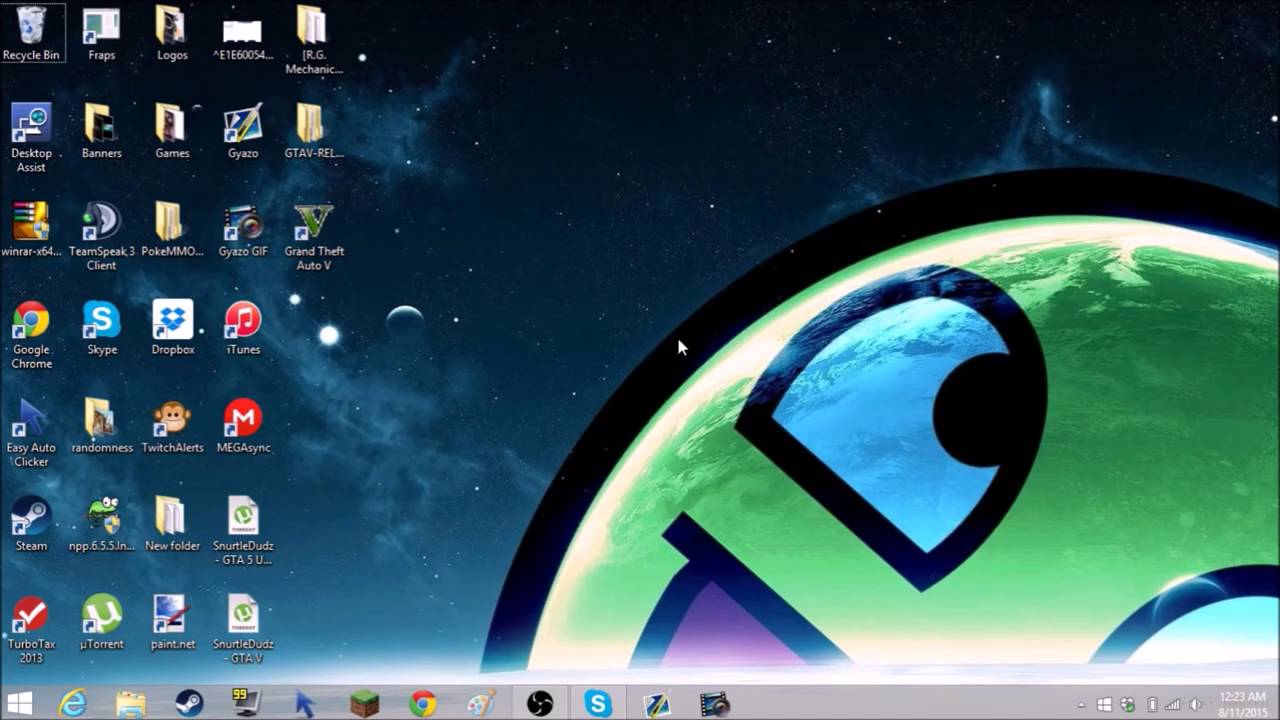Click the Gyazo desktop shortcut
This screenshot has height=720, width=1280.
point(242,131)
